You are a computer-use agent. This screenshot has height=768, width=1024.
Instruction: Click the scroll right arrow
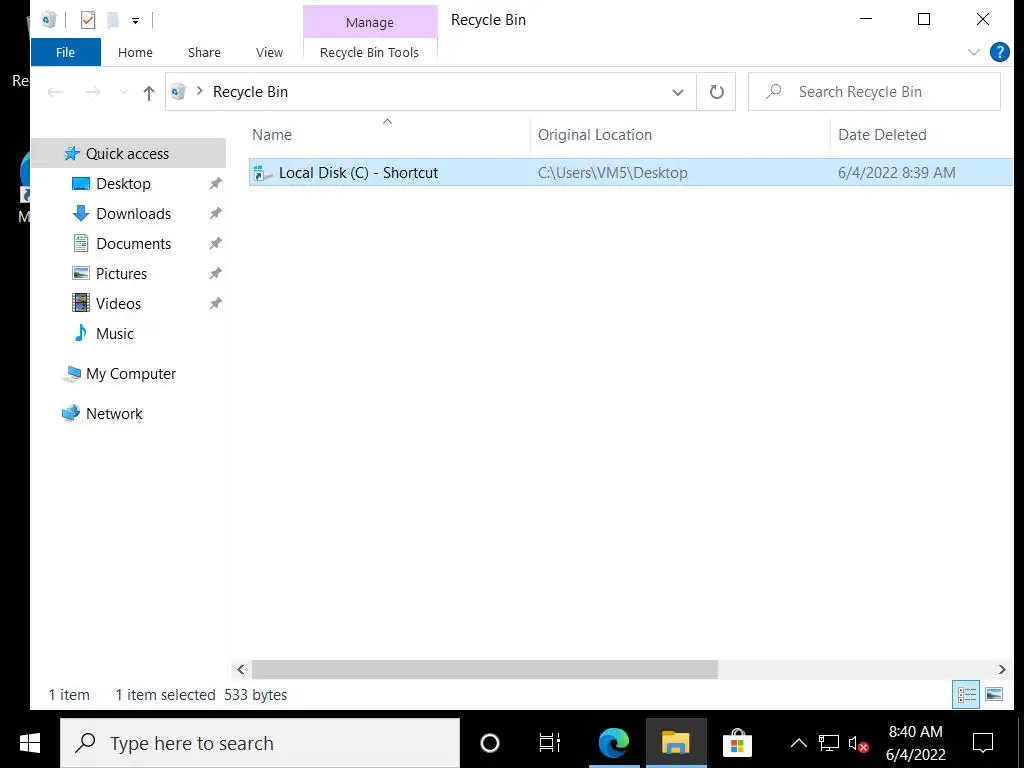pos(1002,669)
